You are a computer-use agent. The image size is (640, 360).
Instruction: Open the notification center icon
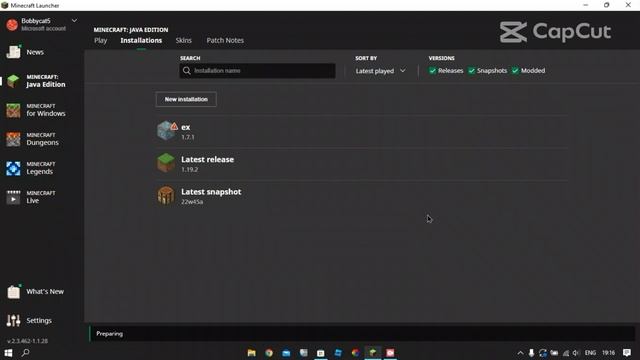pos(627,353)
